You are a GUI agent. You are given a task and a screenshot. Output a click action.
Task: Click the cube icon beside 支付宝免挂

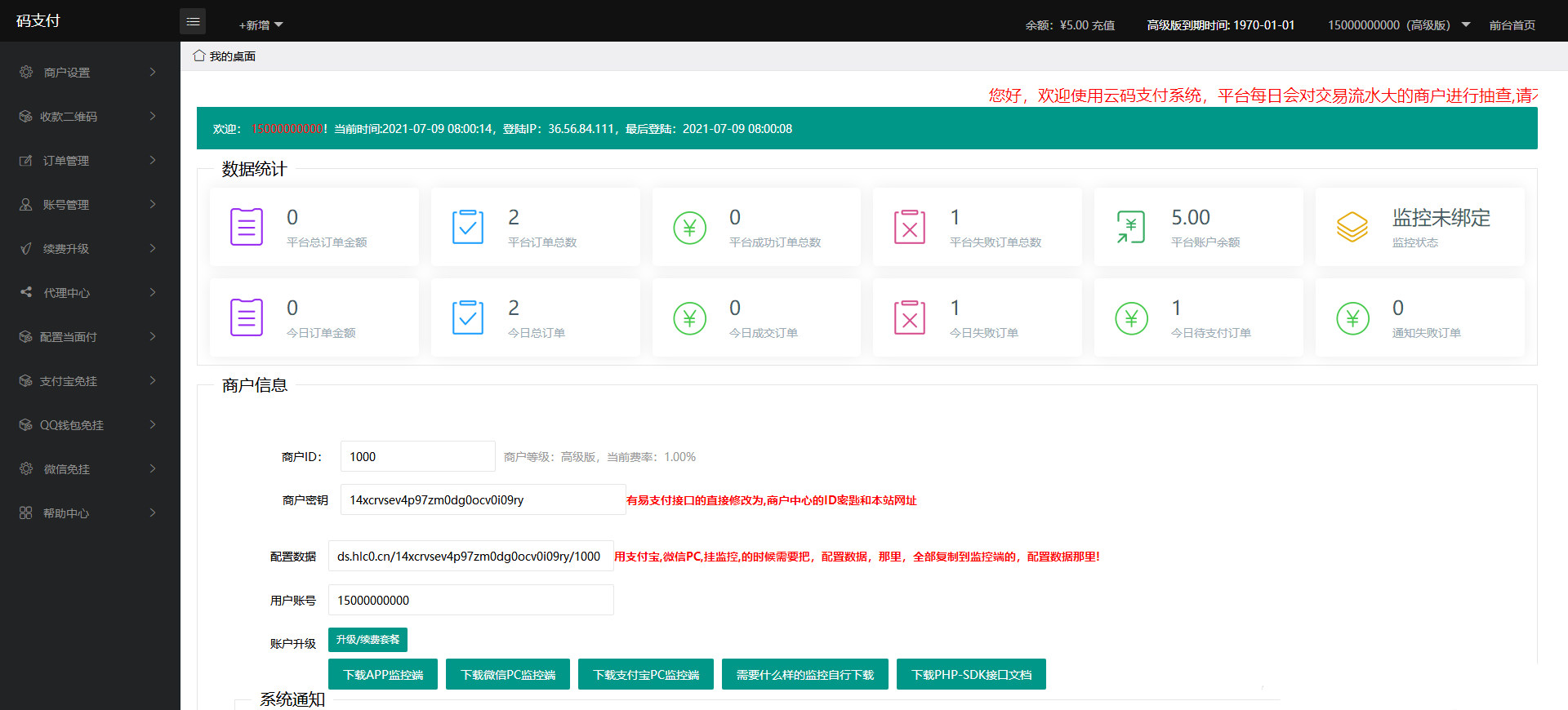point(26,380)
